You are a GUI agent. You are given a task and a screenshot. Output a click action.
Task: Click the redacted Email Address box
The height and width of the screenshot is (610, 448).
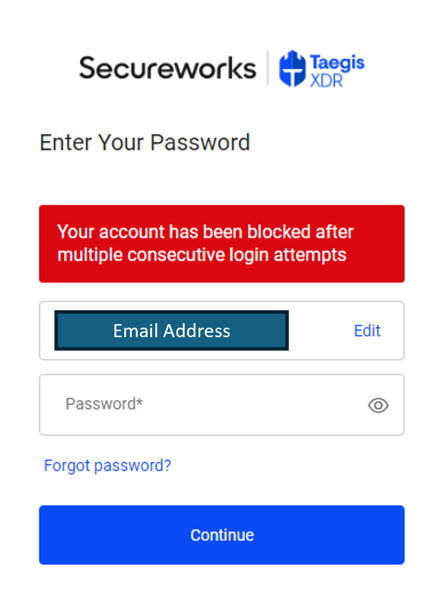pos(172,330)
